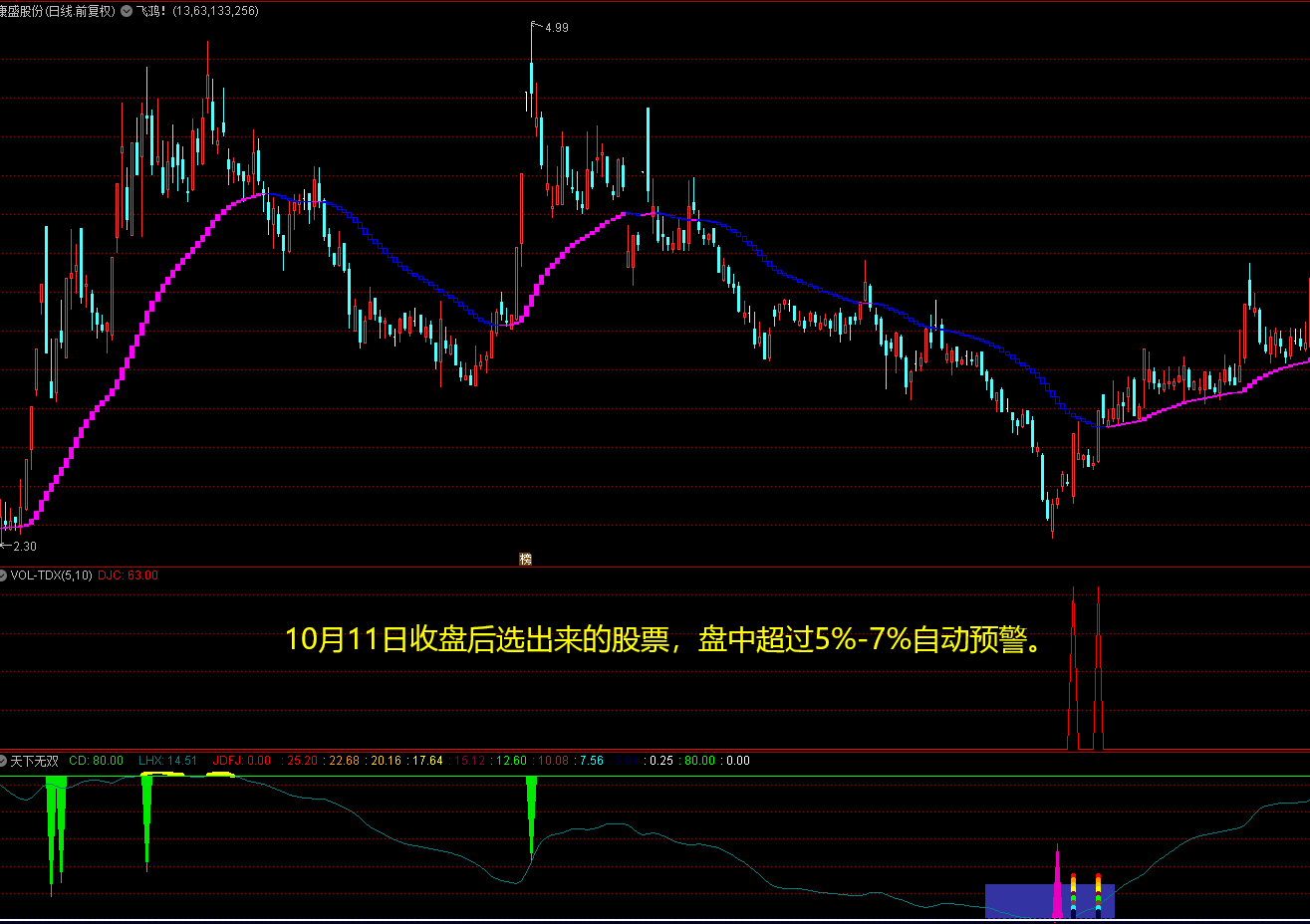Click the 飞鸿! indicator name
The width and height of the screenshot is (1310, 924).
pyautogui.click(x=151, y=11)
